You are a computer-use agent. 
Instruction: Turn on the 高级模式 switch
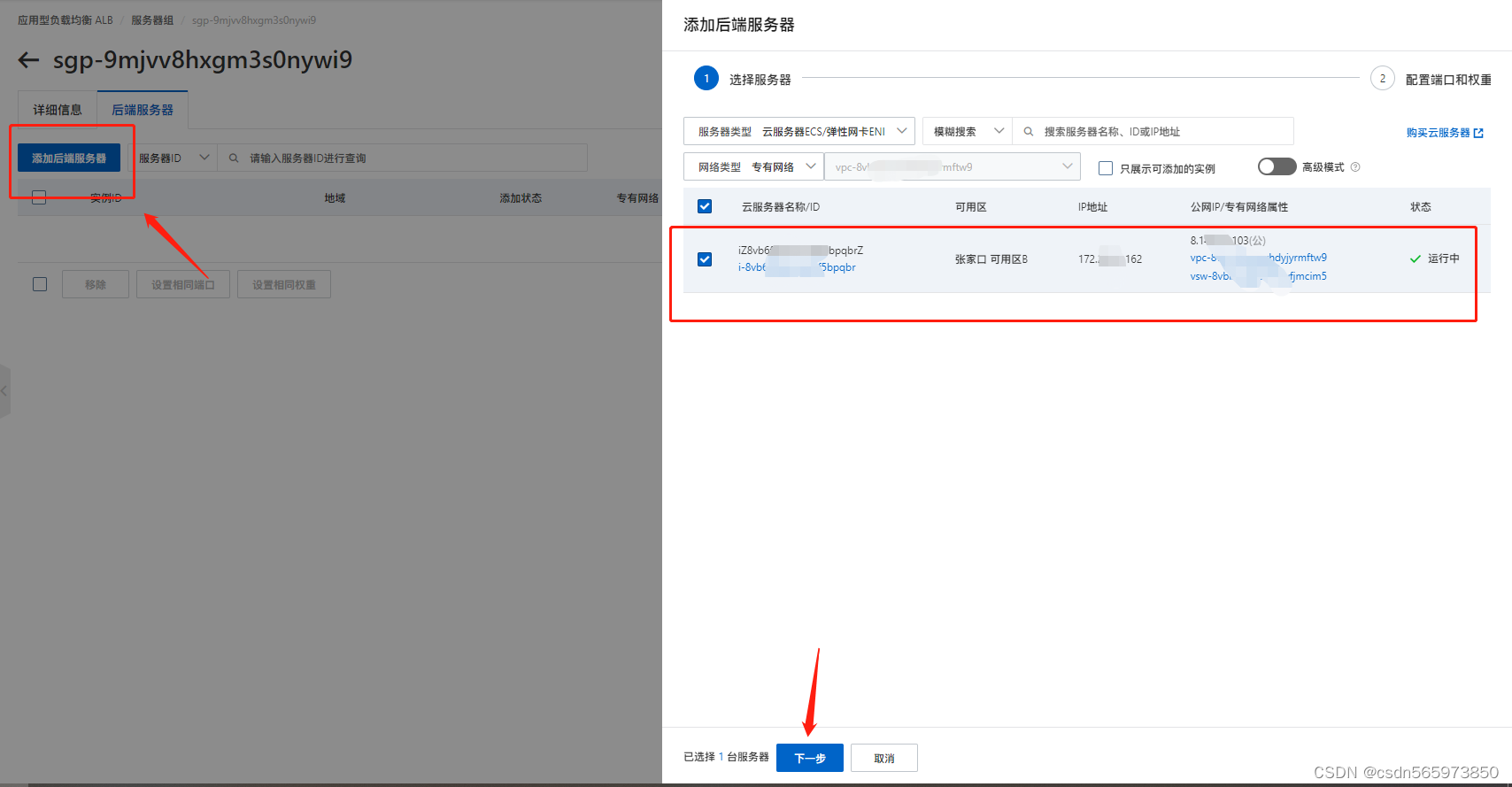point(1277,166)
